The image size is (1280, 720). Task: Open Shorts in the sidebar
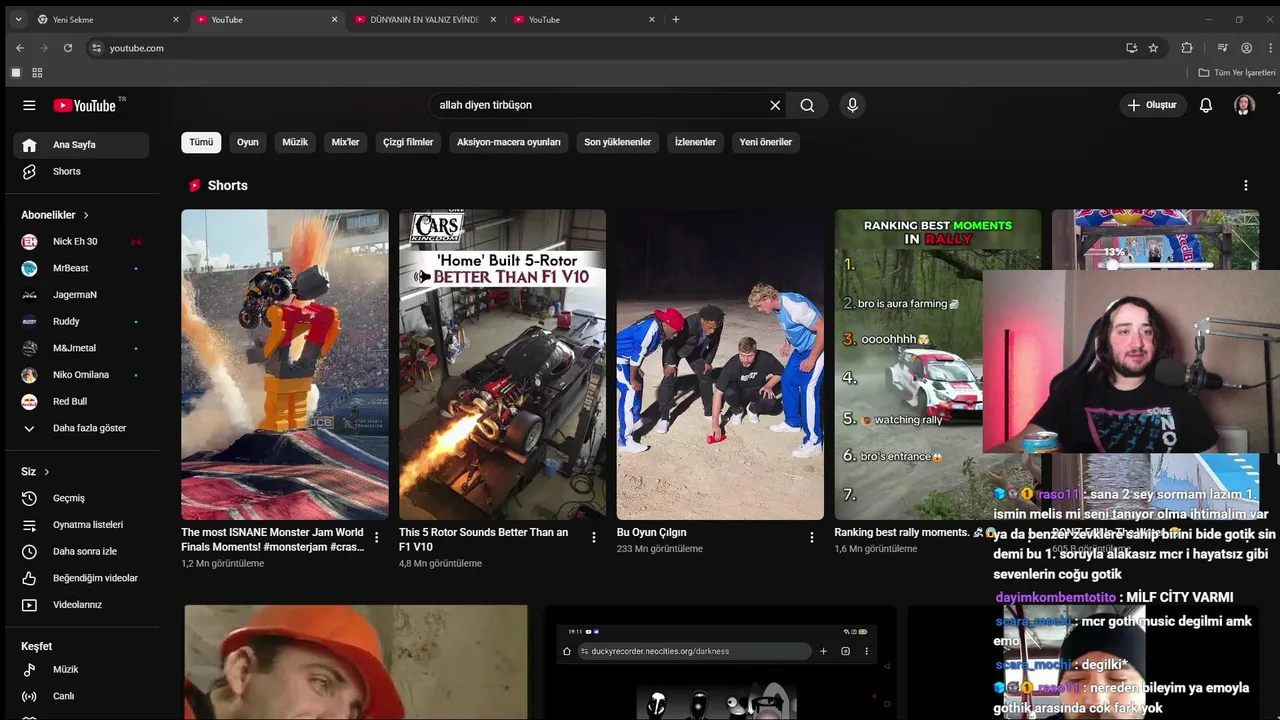click(x=81, y=171)
